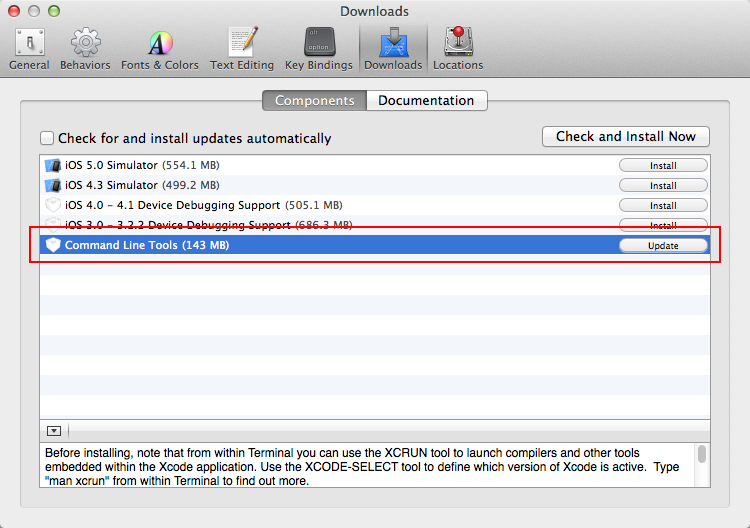Image resolution: width=750 pixels, height=528 pixels.
Task: Open the Locations preferences pane
Action: point(458,49)
